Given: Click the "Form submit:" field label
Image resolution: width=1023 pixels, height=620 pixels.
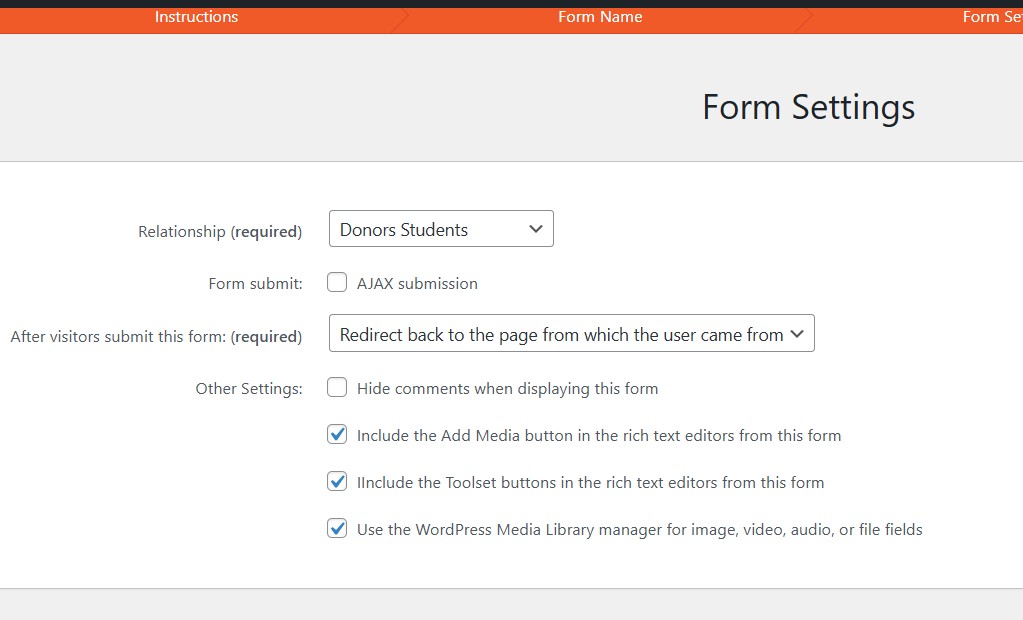Looking at the screenshot, I should (255, 284).
